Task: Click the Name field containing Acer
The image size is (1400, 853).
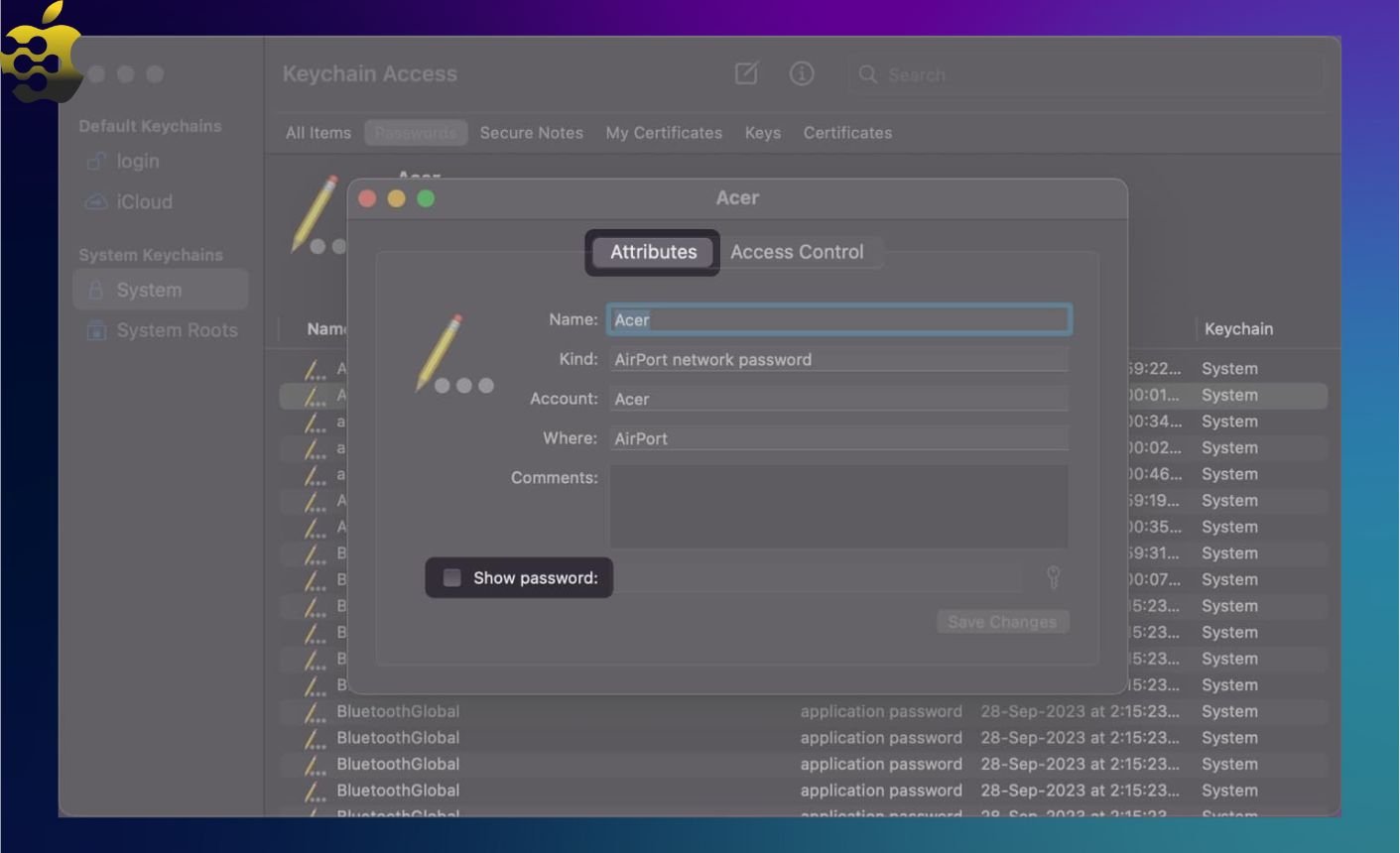Action: (838, 319)
